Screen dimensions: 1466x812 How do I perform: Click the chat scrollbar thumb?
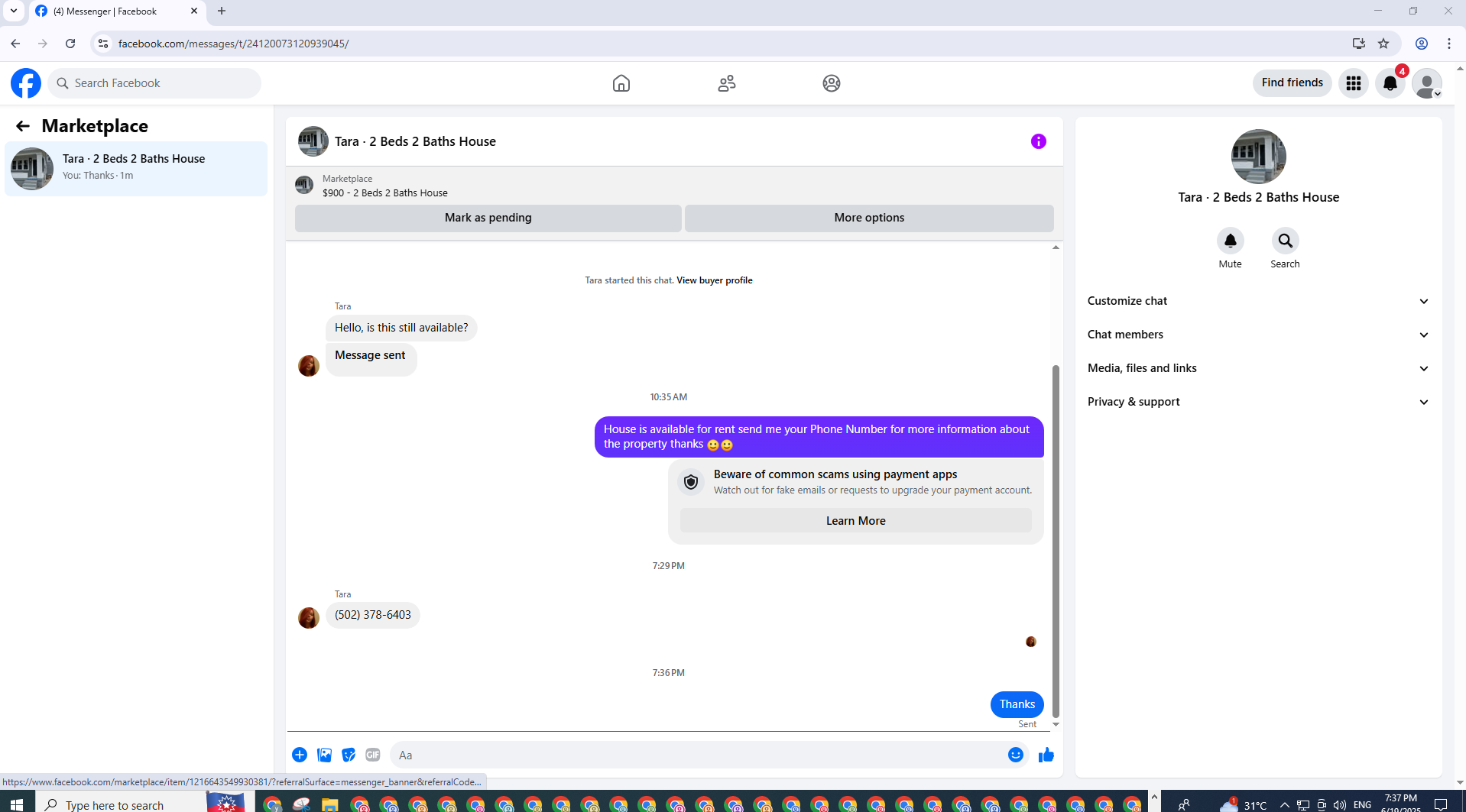[1056, 541]
